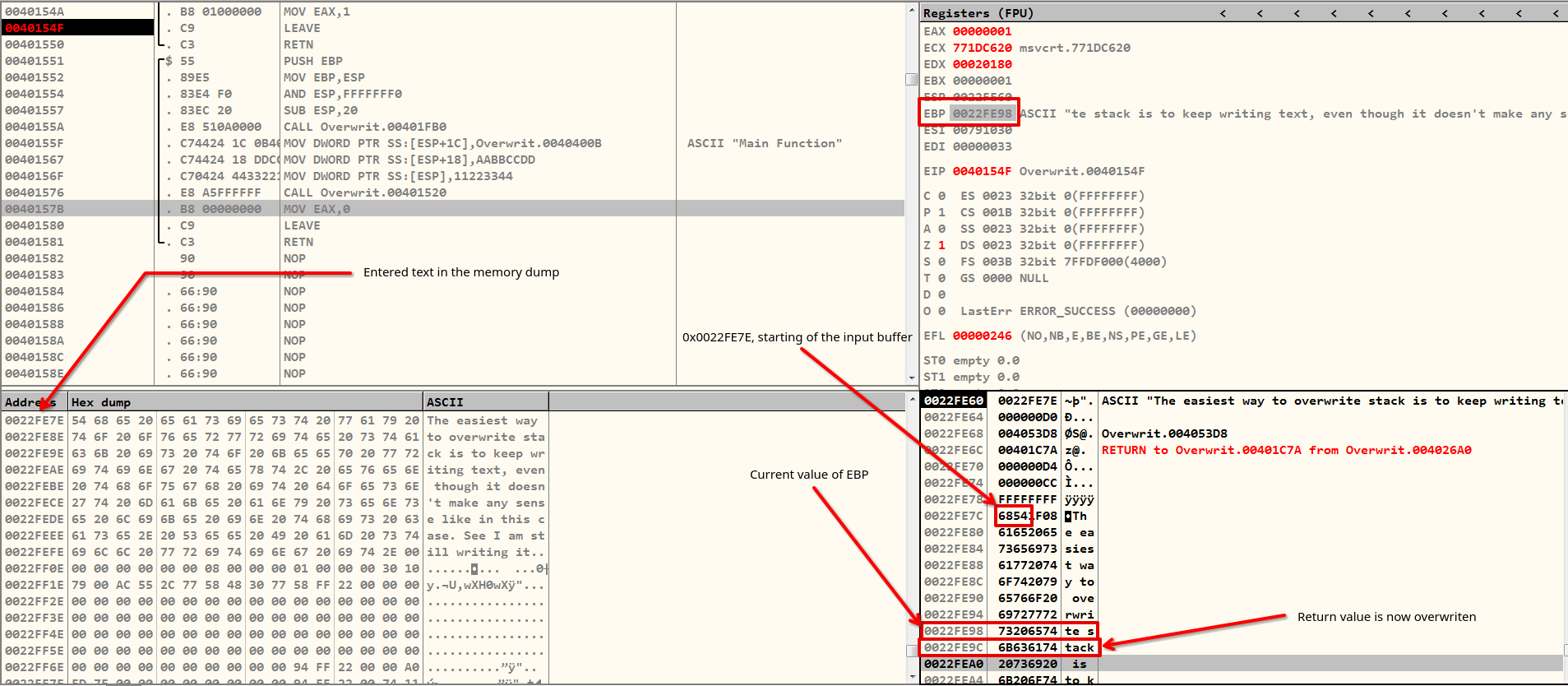Select the MOV EBP,ESP instruction
The height and width of the screenshot is (686, 1568).
[x=324, y=77]
